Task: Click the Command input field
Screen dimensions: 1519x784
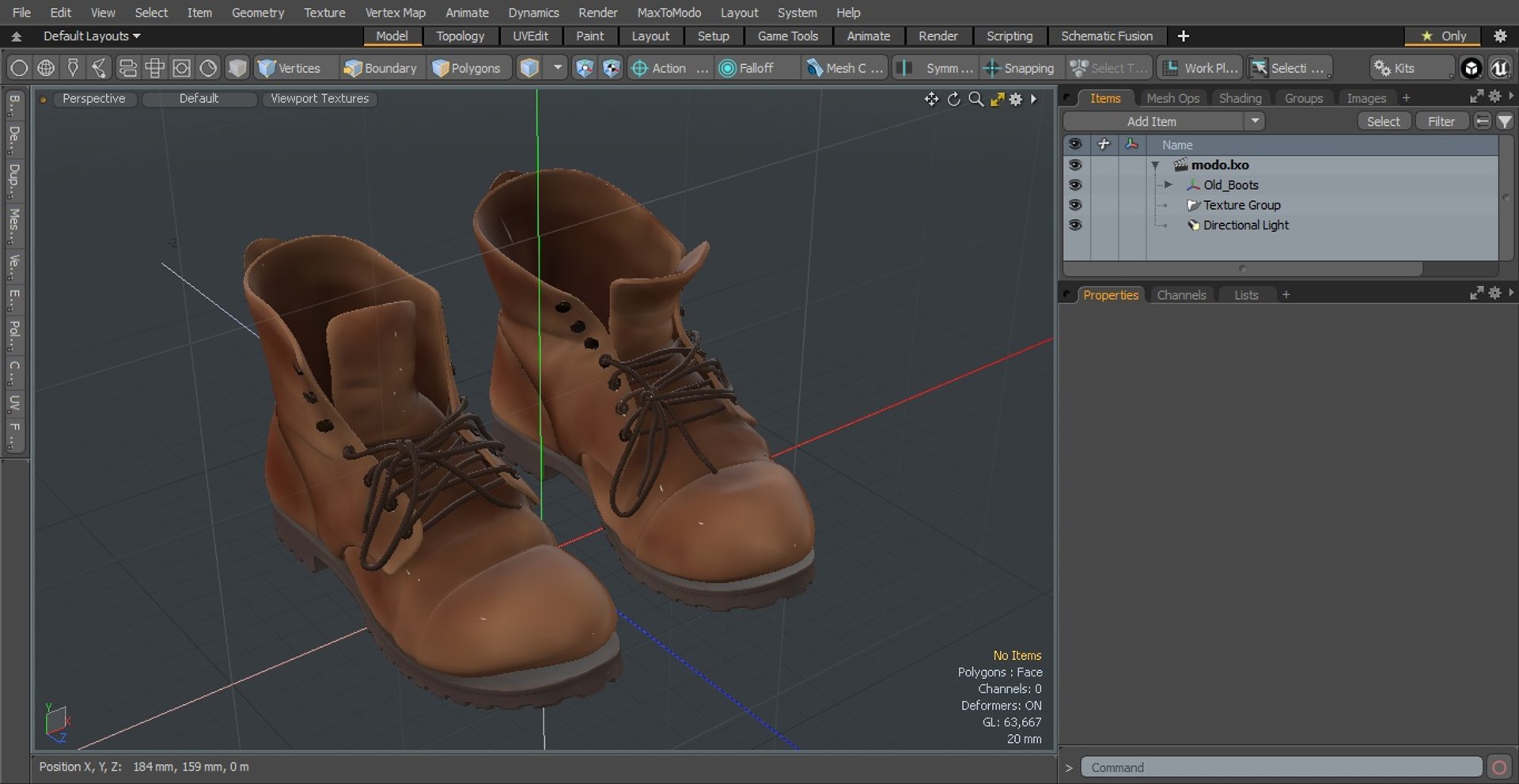Action: click(1281, 767)
